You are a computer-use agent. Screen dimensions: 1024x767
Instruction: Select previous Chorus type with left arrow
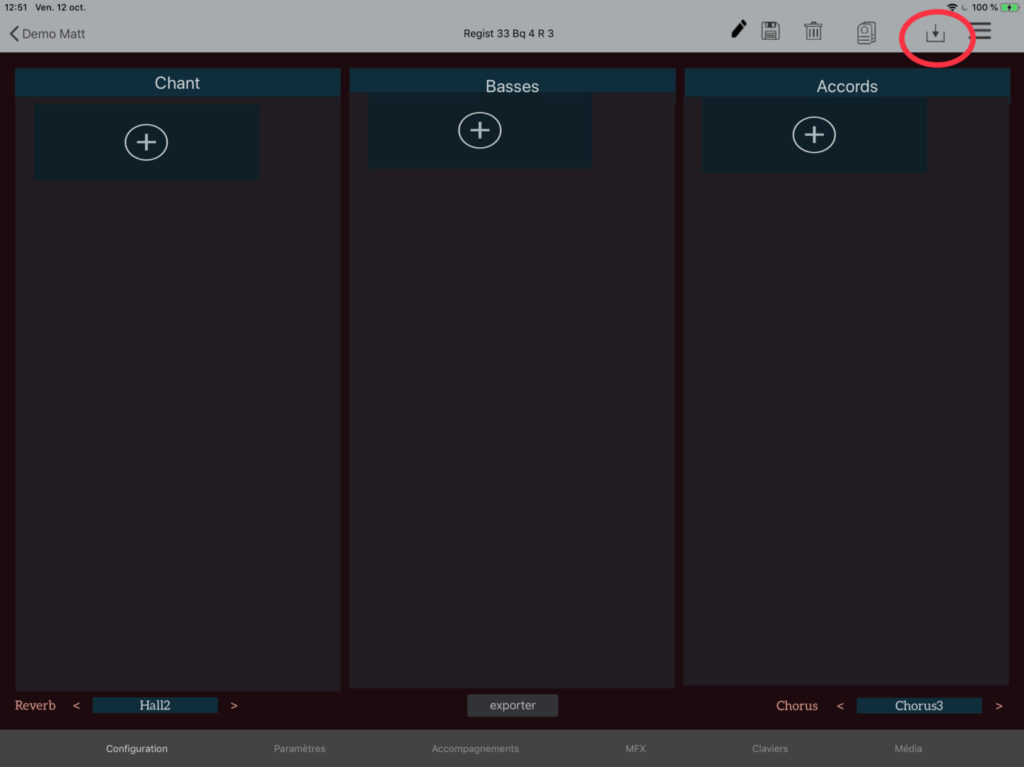[840, 706]
